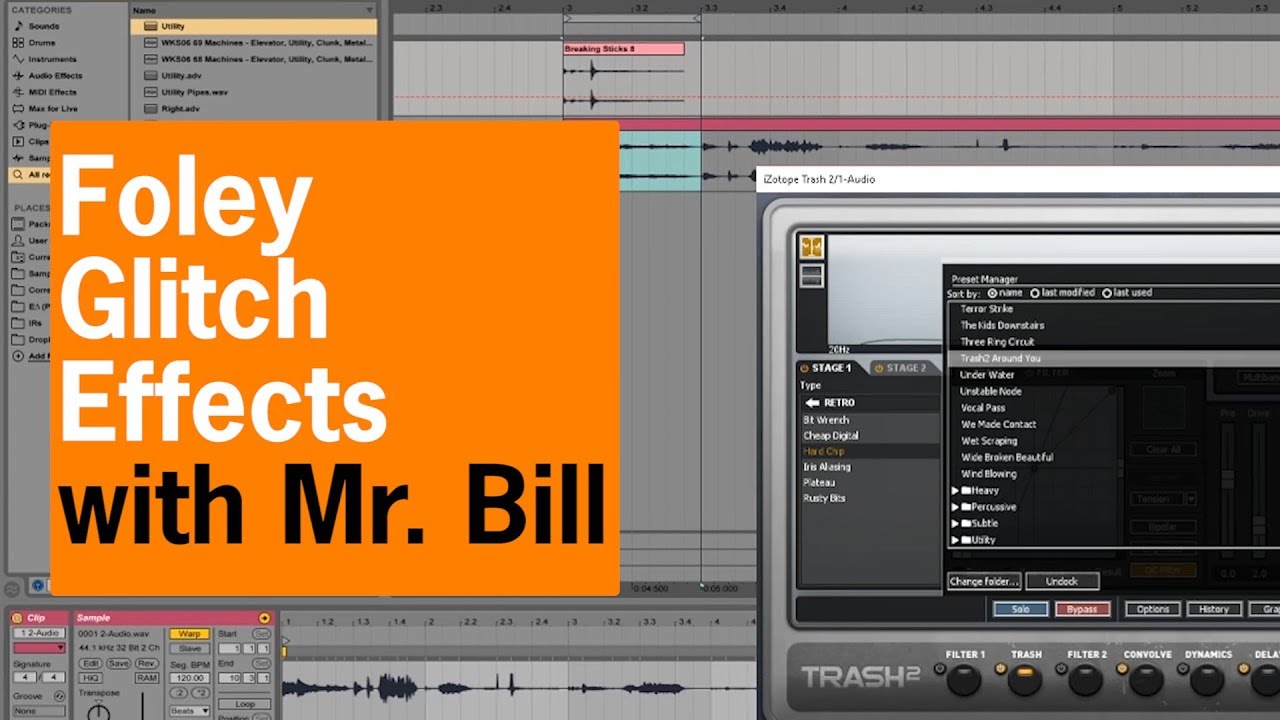Click the sample Save button
The image size is (1280, 720).
coord(118,664)
